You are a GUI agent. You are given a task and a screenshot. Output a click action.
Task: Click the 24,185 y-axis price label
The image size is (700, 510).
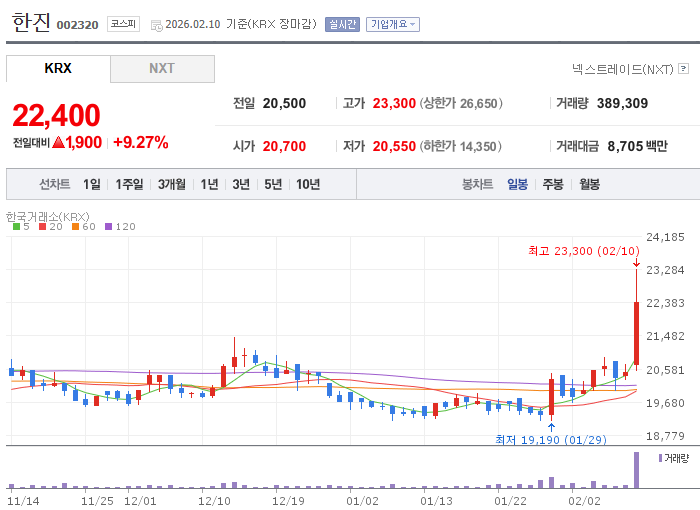click(x=665, y=237)
